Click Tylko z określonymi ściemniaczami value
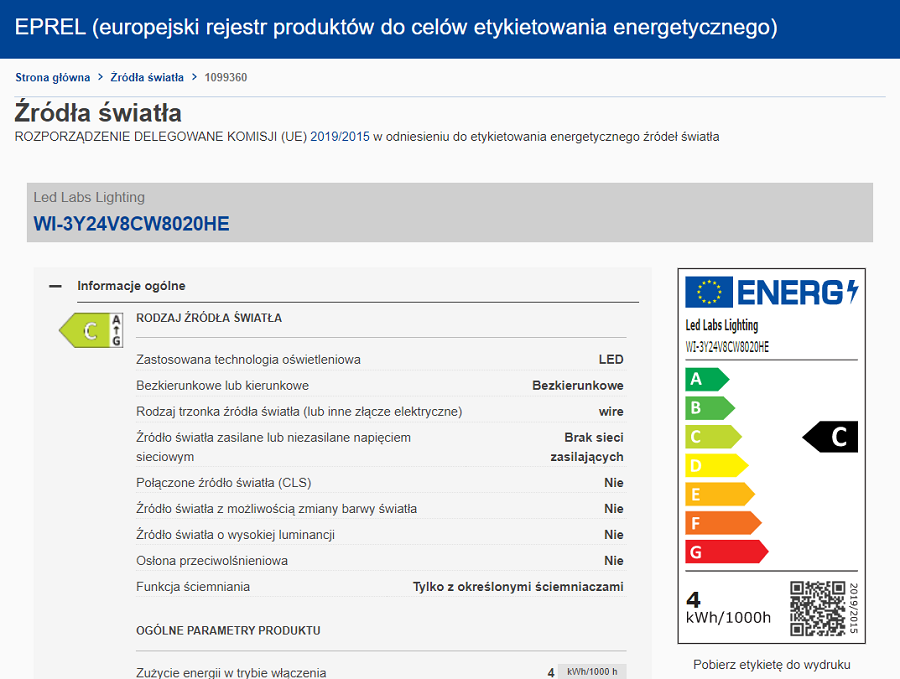This screenshot has width=900, height=679. coord(518,587)
